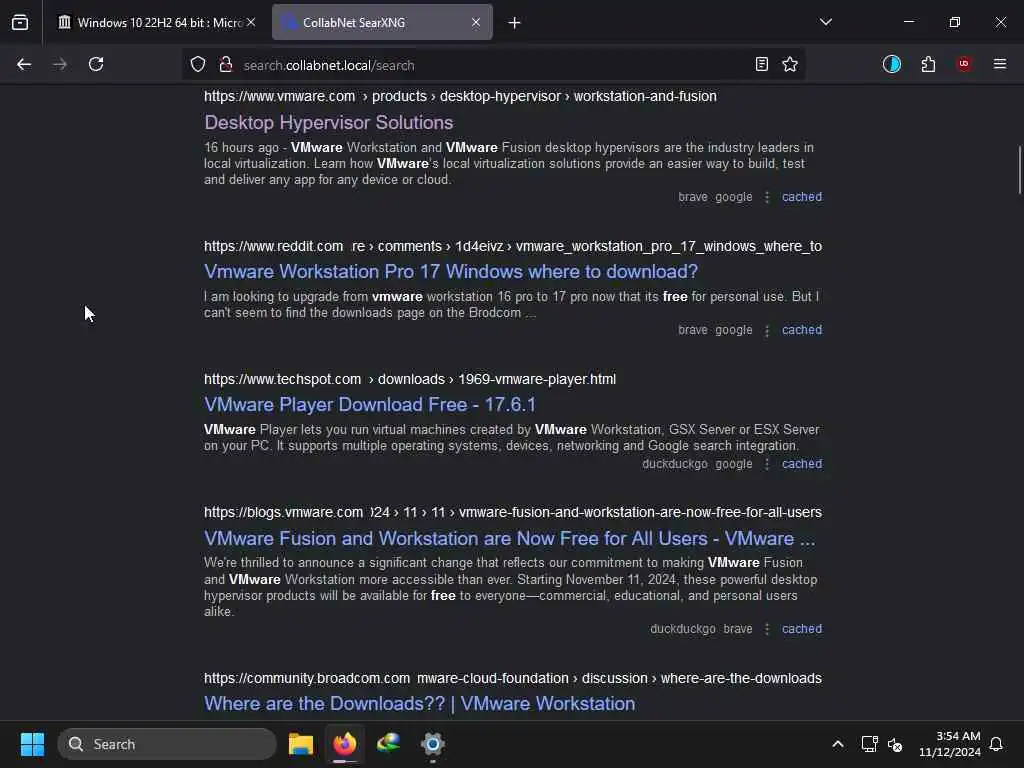Toggle reader view in the address bar
Screen dimensions: 1024x768
tap(761, 64)
